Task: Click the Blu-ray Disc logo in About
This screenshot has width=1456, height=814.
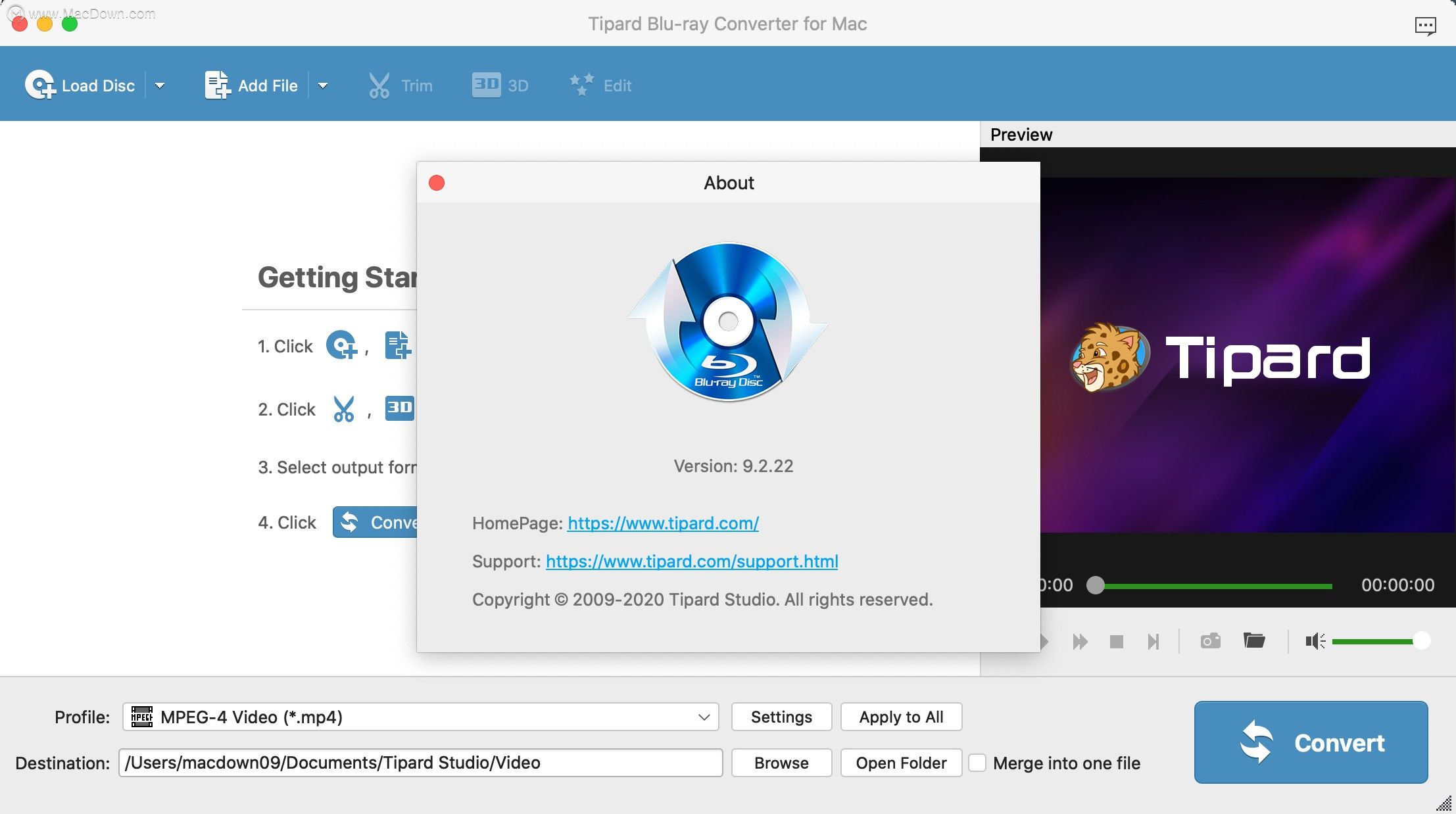Action: click(x=728, y=322)
